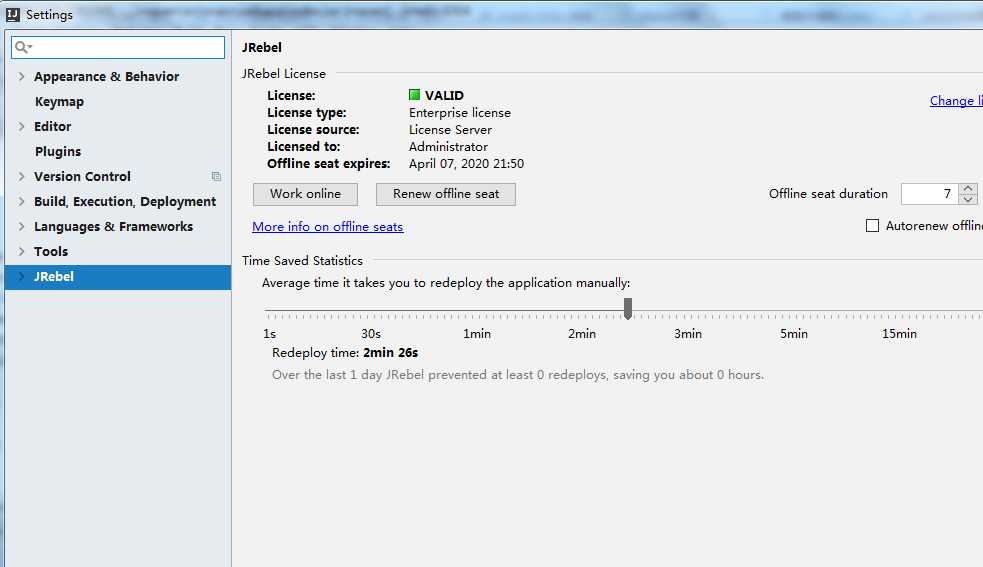Image resolution: width=983 pixels, height=567 pixels.
Task: Click the 30s slider label
Action: point(371,334)
